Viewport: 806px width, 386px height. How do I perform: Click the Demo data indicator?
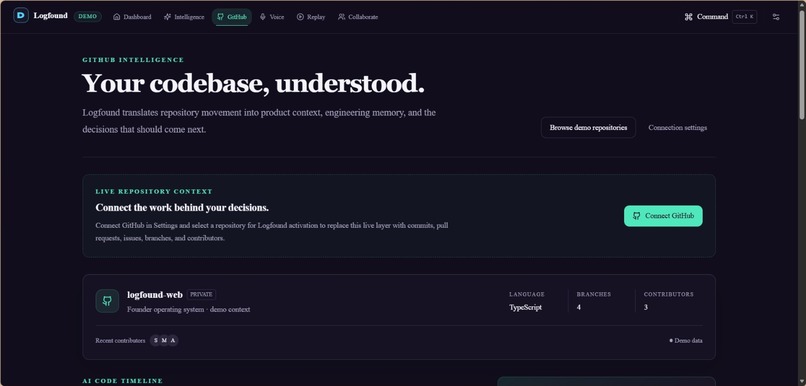[686, 340]
